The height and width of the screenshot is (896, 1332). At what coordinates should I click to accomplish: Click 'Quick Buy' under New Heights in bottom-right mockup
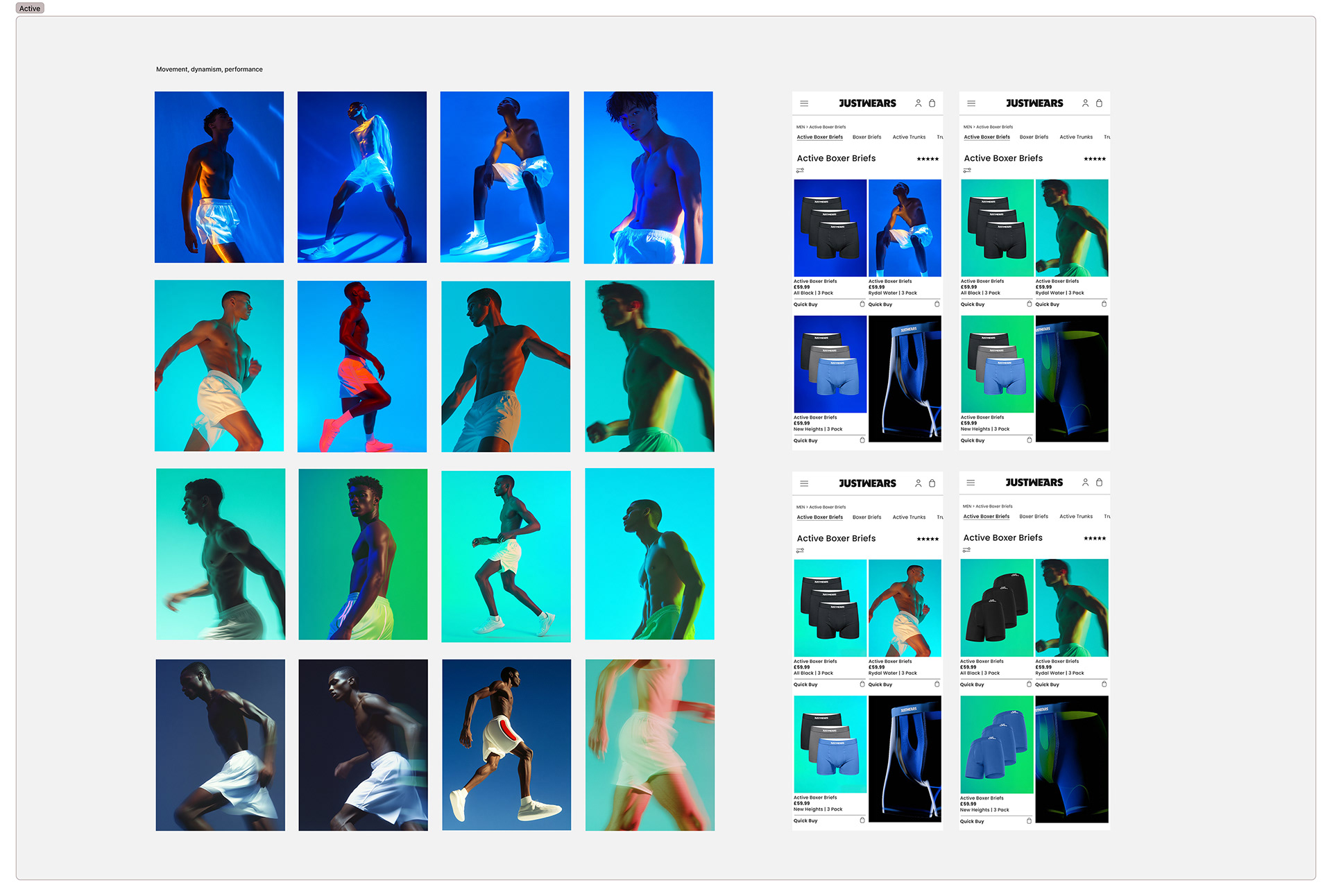tap(972, 821)
